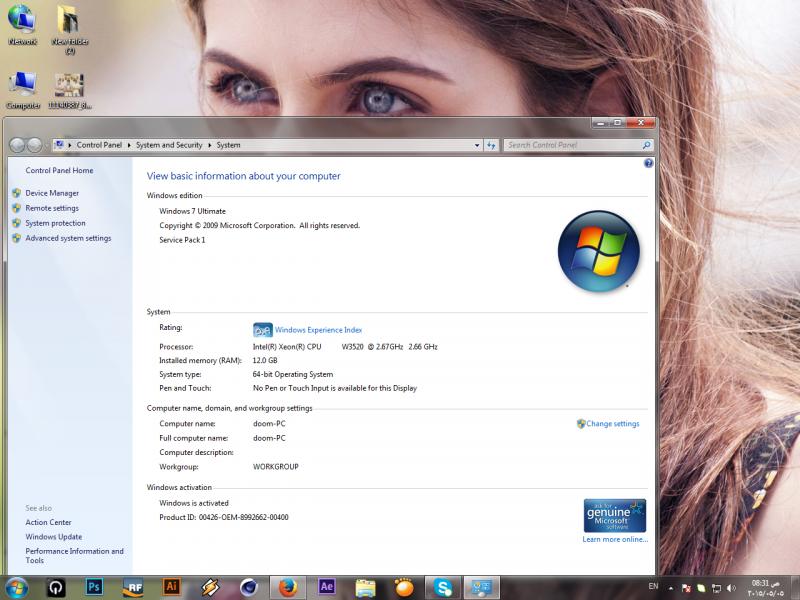The height and width of the screenshot is (600, 800).
Task: Click the EN language indicator
Action: [653, 586]
